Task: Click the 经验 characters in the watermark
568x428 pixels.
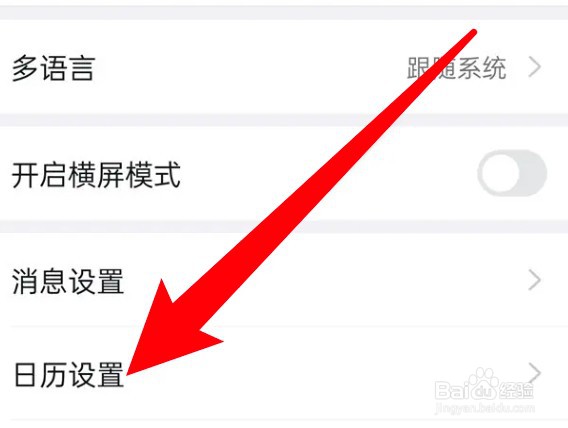Action: 516,390
